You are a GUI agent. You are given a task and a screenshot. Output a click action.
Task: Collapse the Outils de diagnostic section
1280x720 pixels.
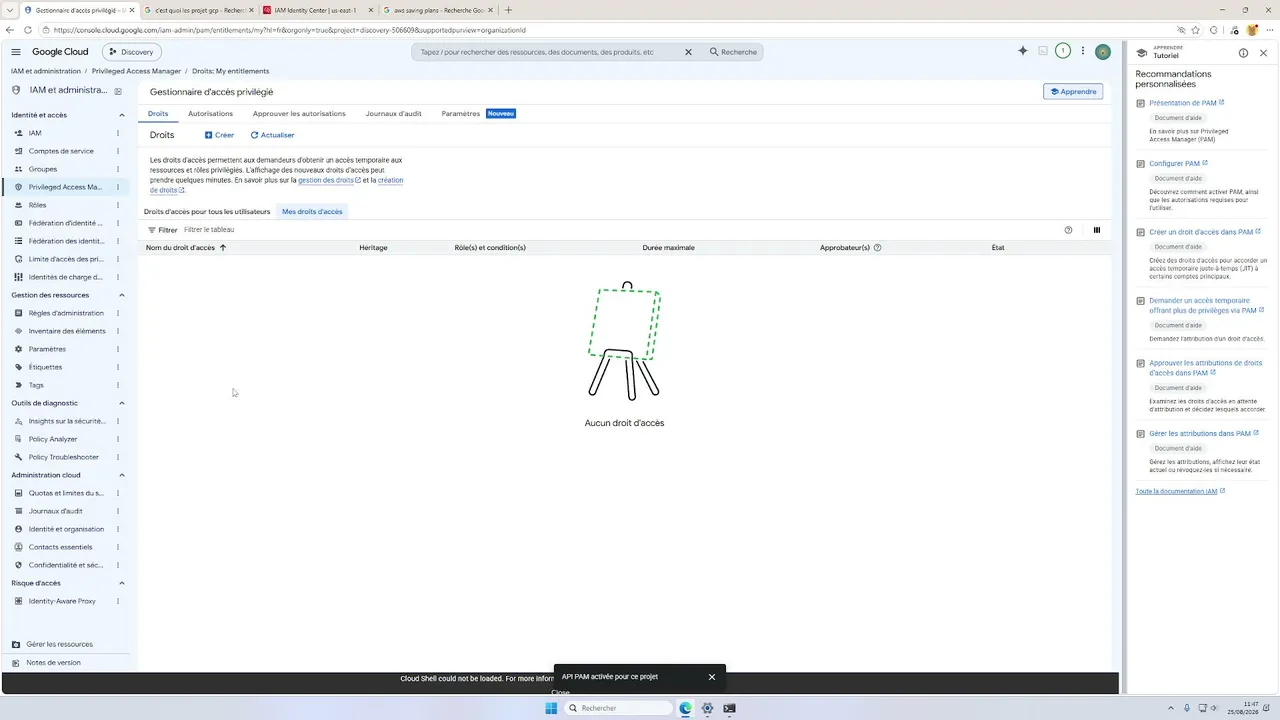click(122, 403)
